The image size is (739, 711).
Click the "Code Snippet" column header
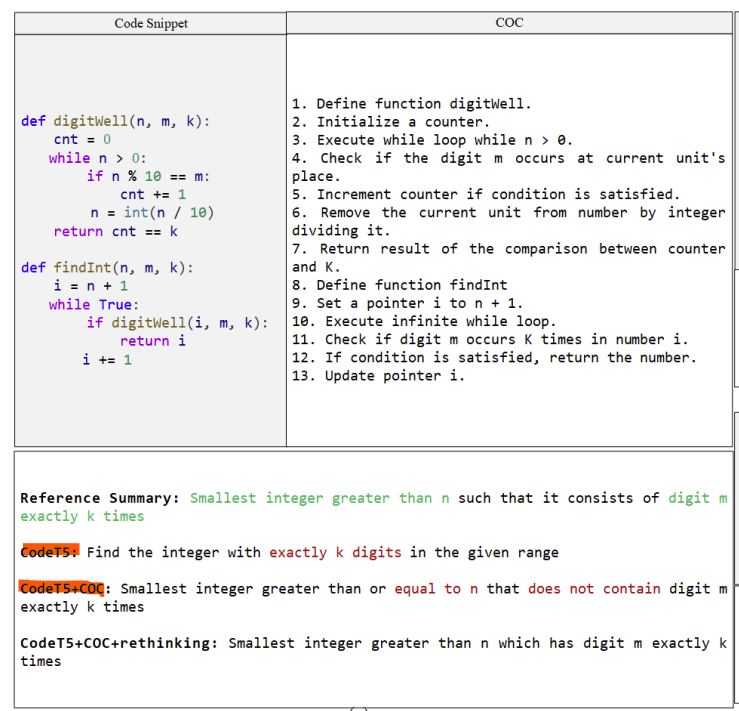[x=151, y=23]
